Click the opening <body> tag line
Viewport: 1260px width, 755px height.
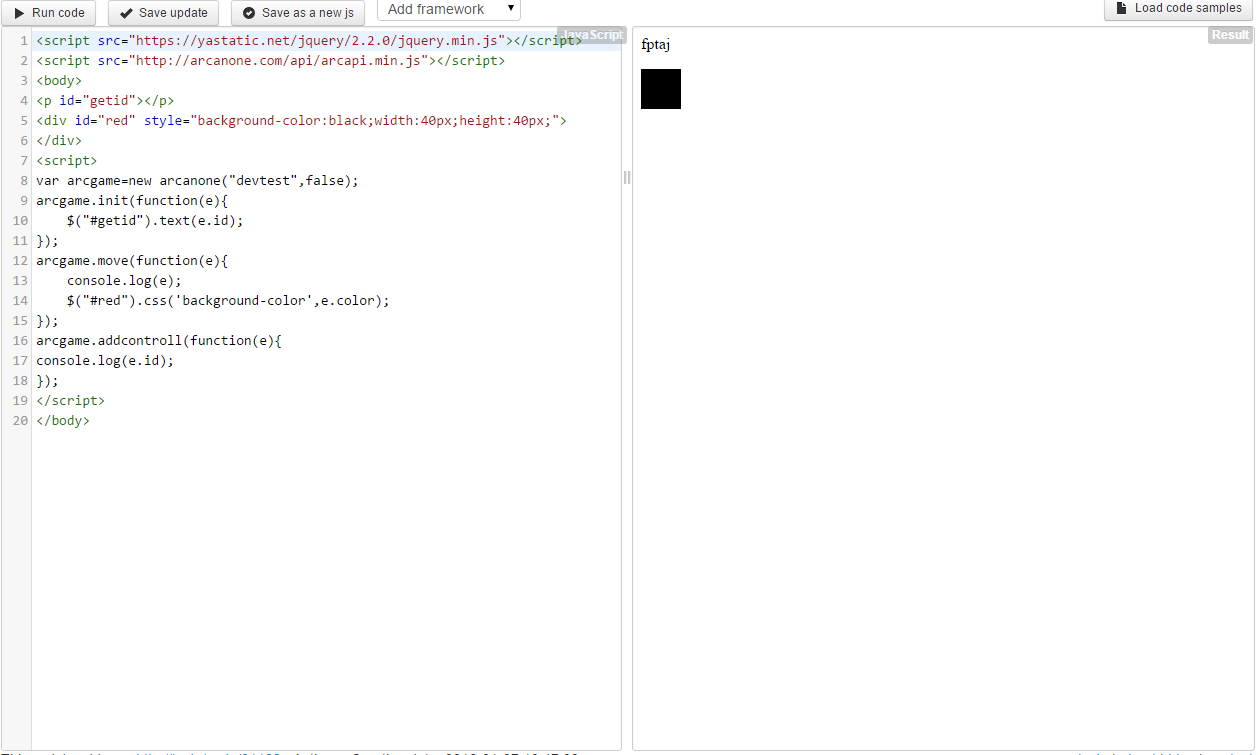tap(59, 81)
